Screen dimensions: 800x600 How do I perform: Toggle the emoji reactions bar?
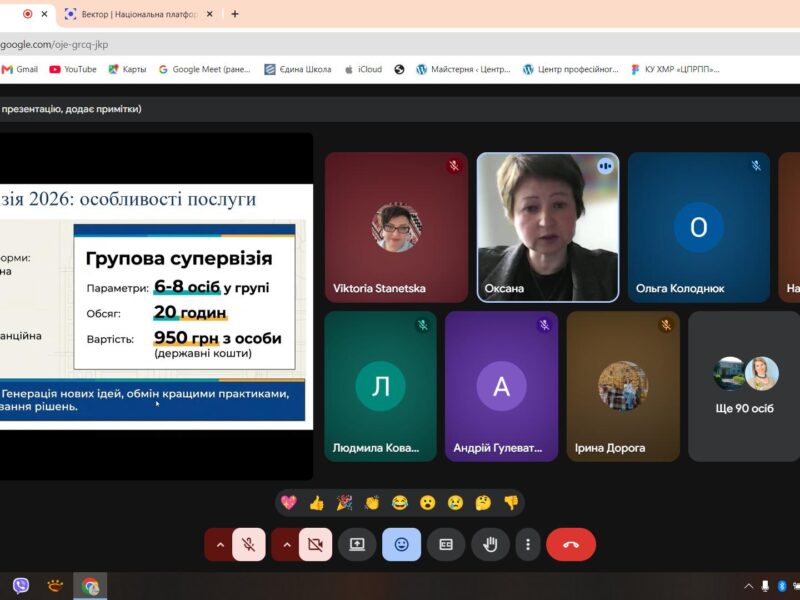pyautogui.click(x=402, y=544)
